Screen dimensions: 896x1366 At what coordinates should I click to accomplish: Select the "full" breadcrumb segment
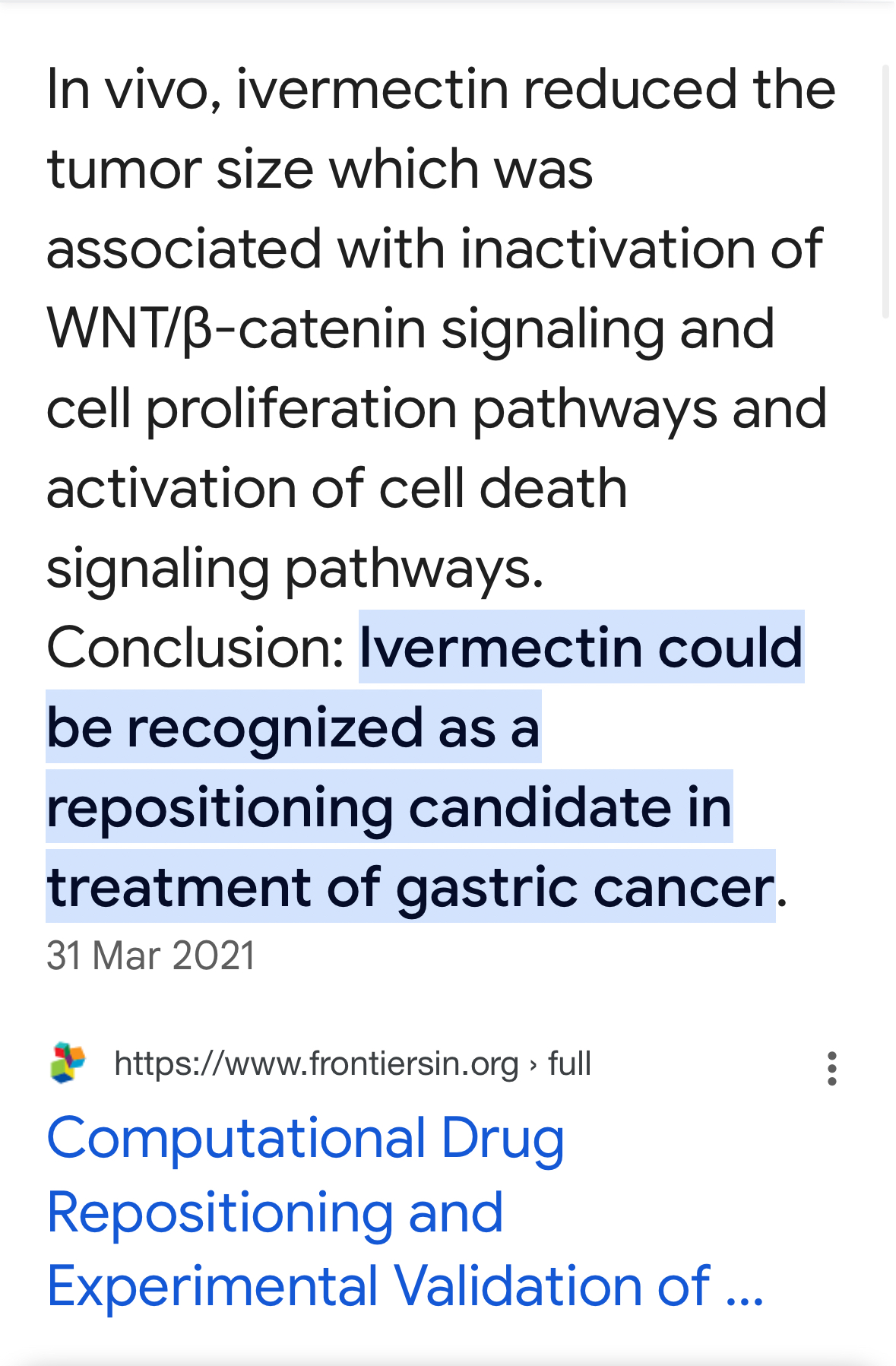click(x=569, y=1063)
